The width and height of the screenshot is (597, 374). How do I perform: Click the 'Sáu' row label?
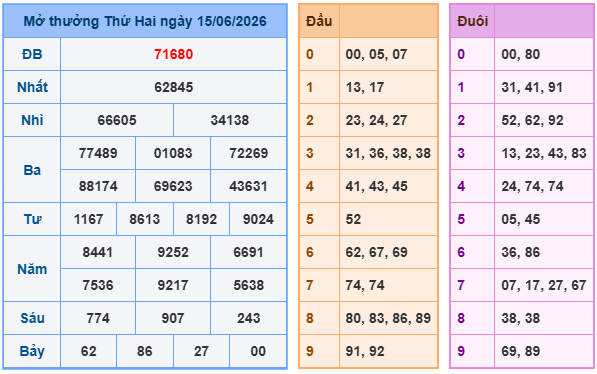click(x=32, y=318)
